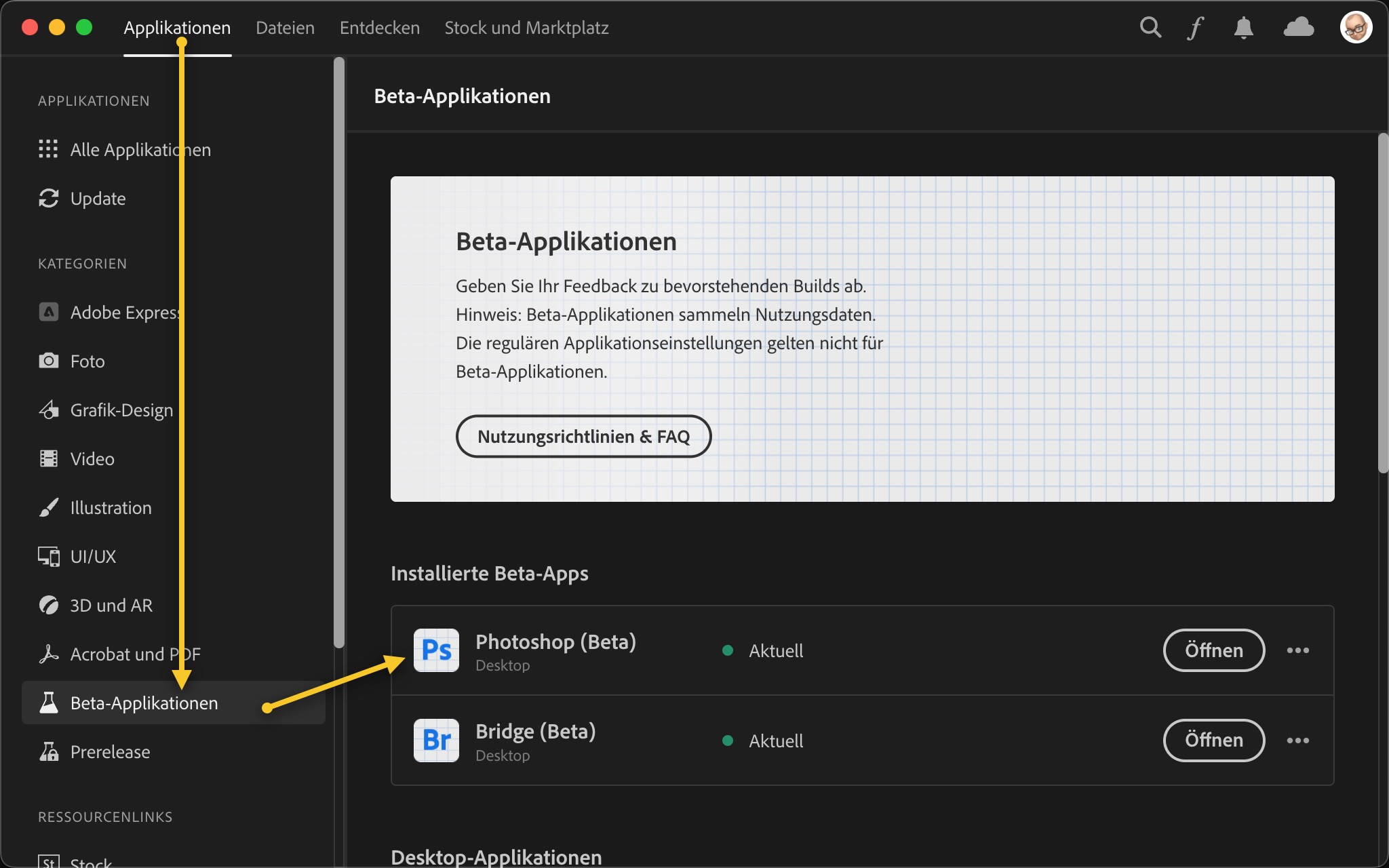Screen dimensions: 1389x868
Task: Click the search magnifier icon
Action: (x=1150, y=28)
